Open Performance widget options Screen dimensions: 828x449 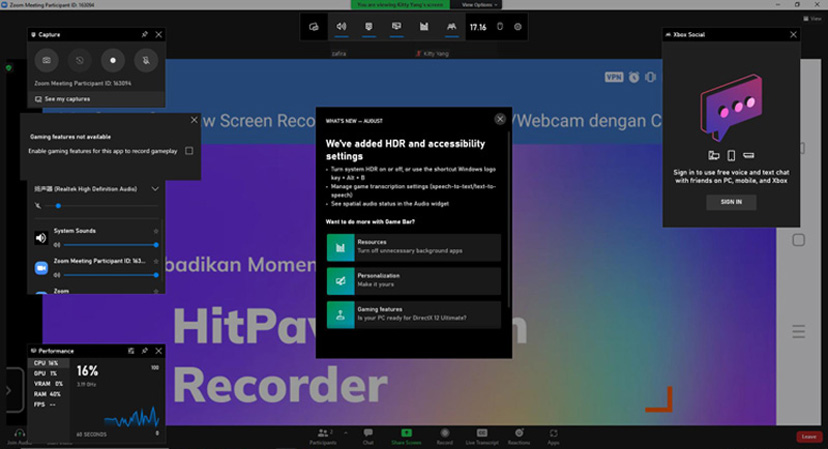(x=131, y=351)
